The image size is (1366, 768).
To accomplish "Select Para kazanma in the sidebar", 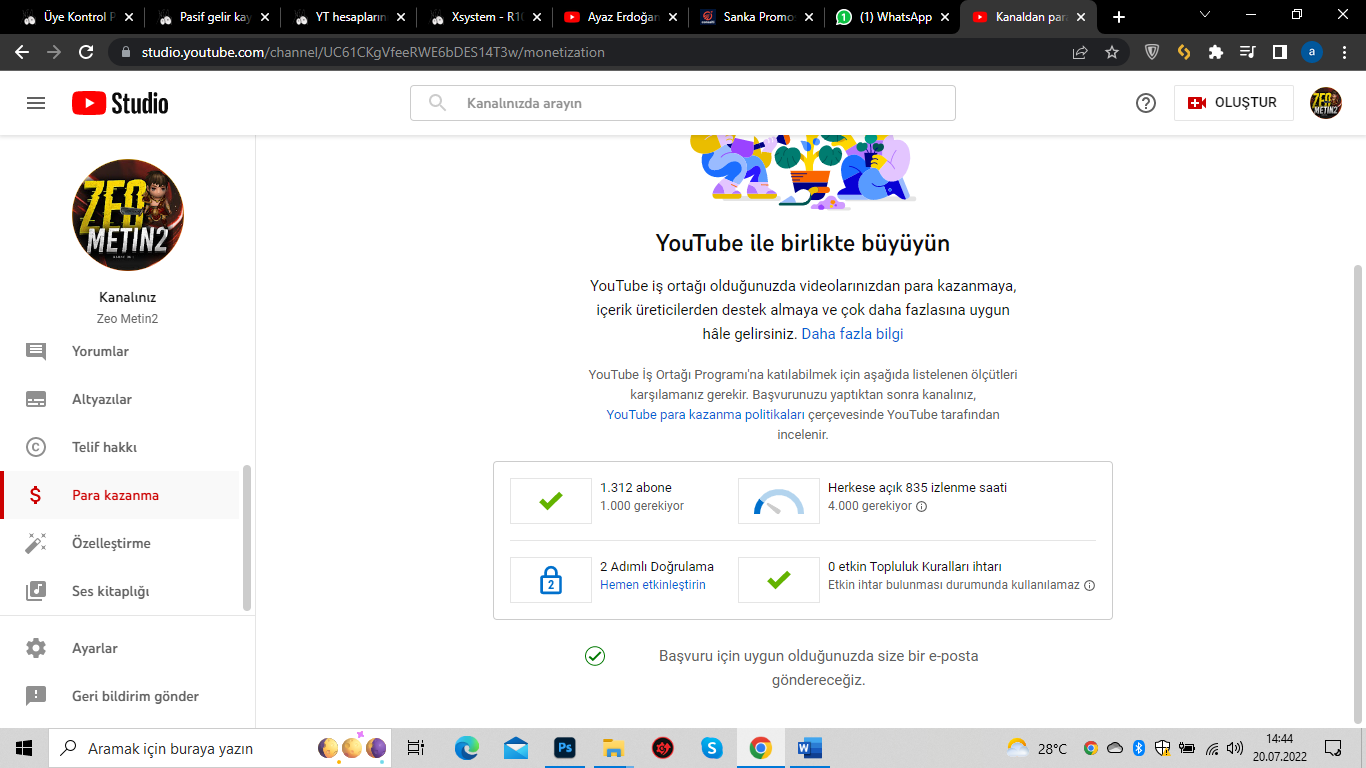I will coord(120,495).
